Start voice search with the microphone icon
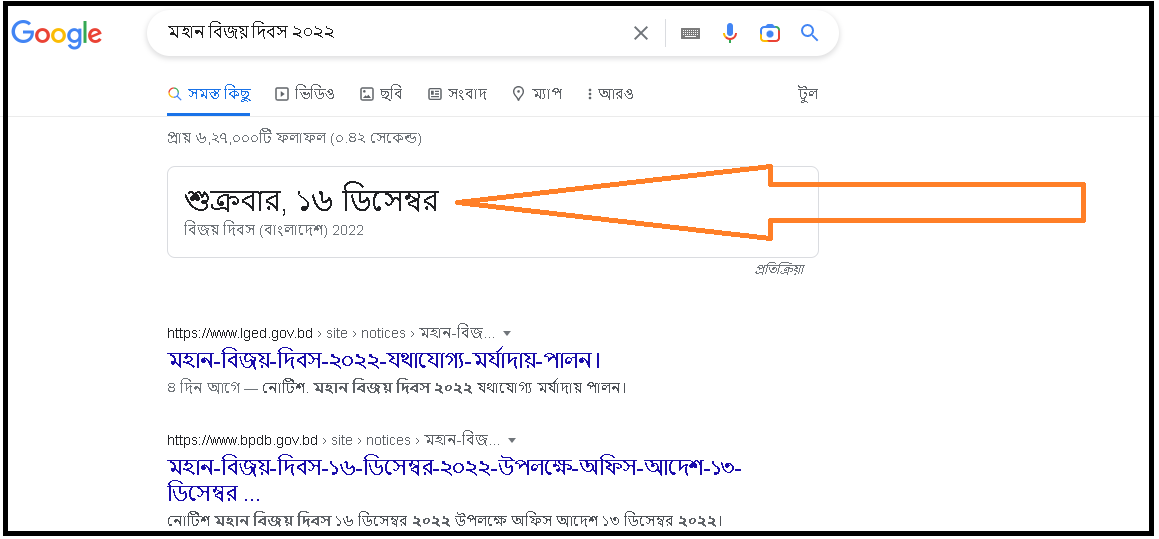This screenshot has height=539, width=1159. pyautogui.click(x=730, y=33)
